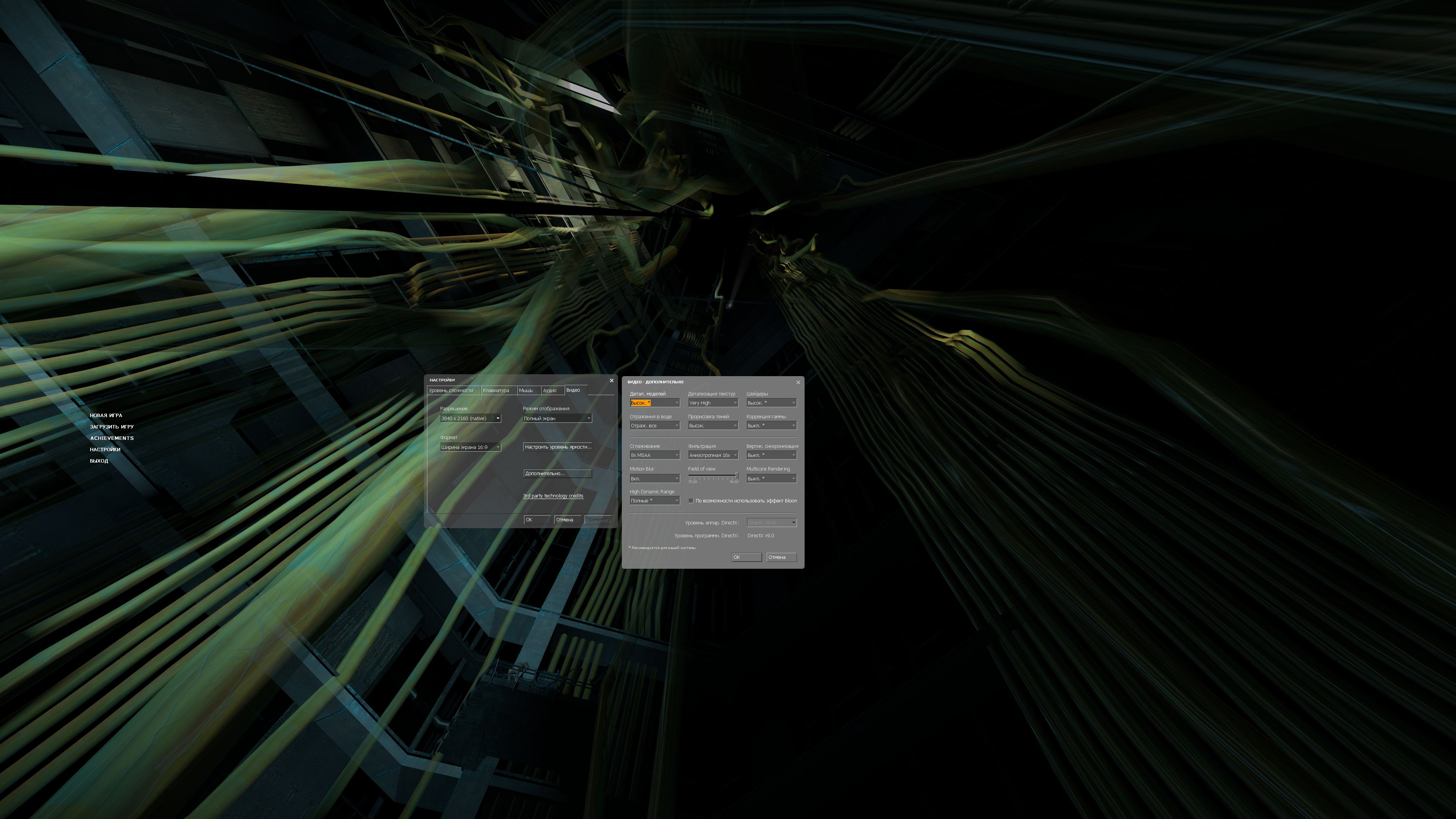Open the Motion Blur dropdown
This screenshot has width=1456, height=819.
tap(654, 479)
